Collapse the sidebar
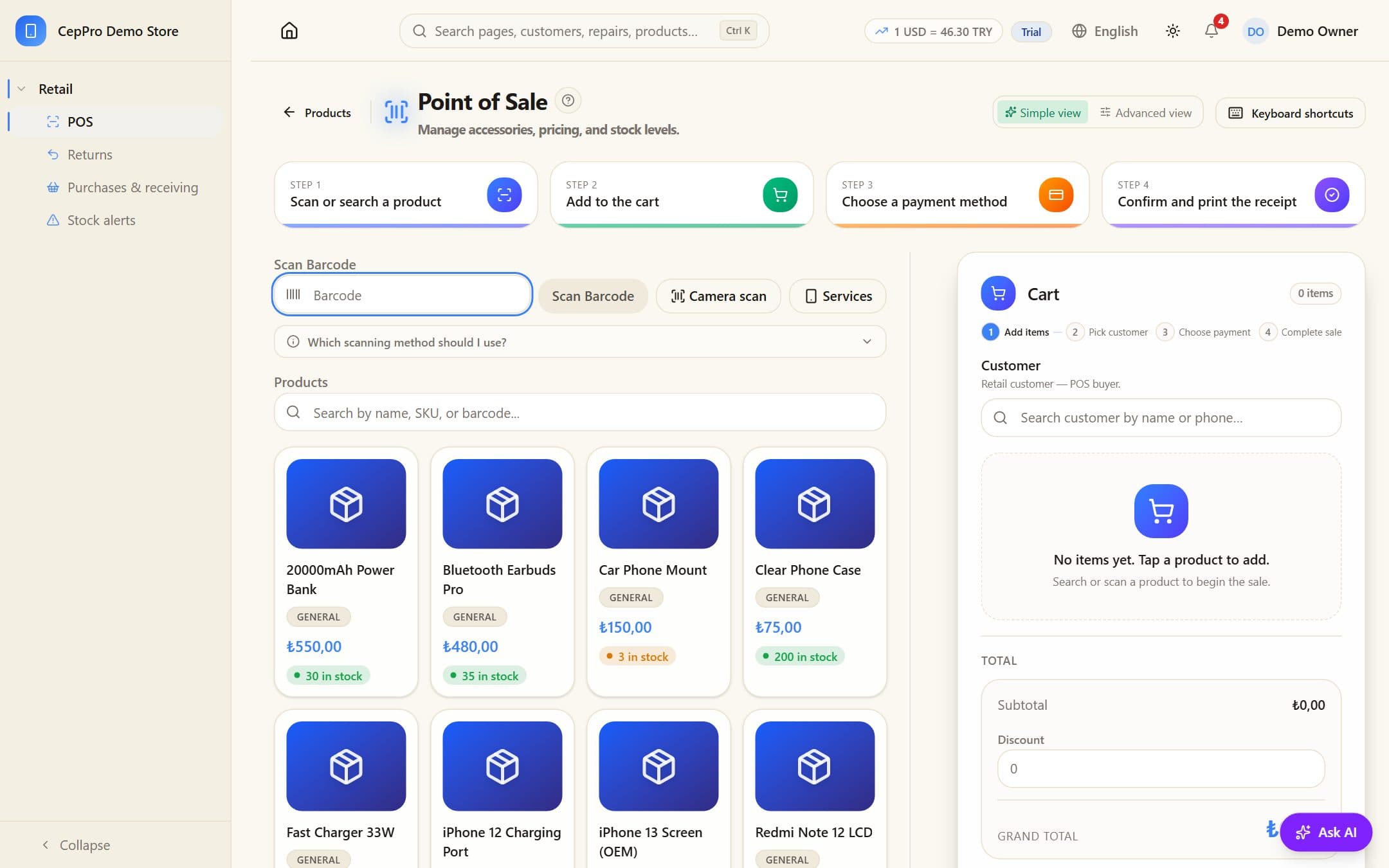Viewport: 1389px width, 868px height. (76, 845)
